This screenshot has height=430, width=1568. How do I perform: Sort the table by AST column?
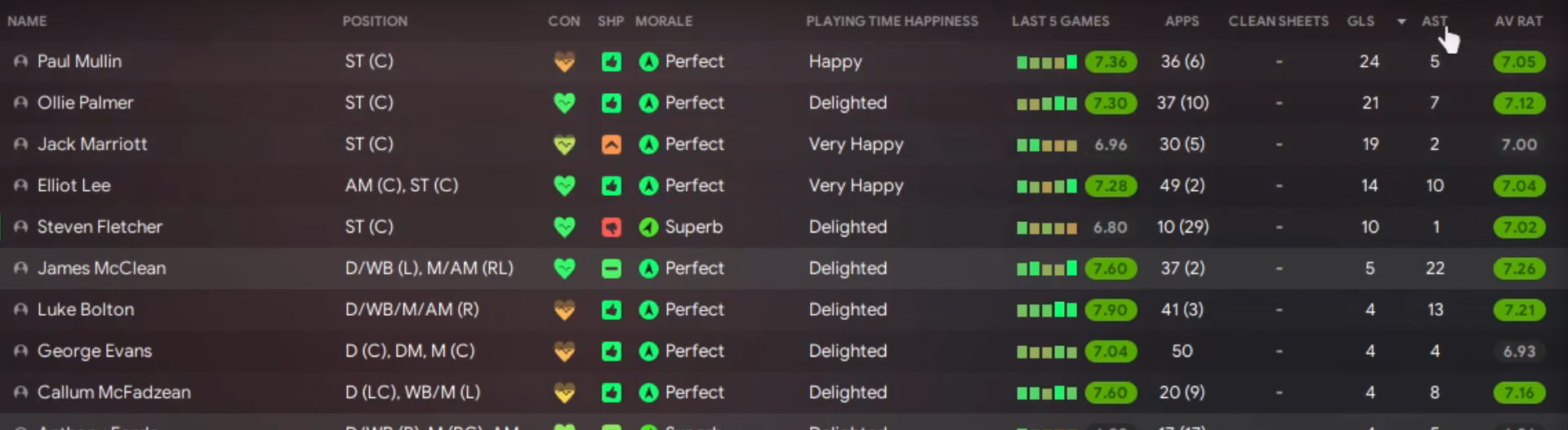click(x=1434, y=21)
